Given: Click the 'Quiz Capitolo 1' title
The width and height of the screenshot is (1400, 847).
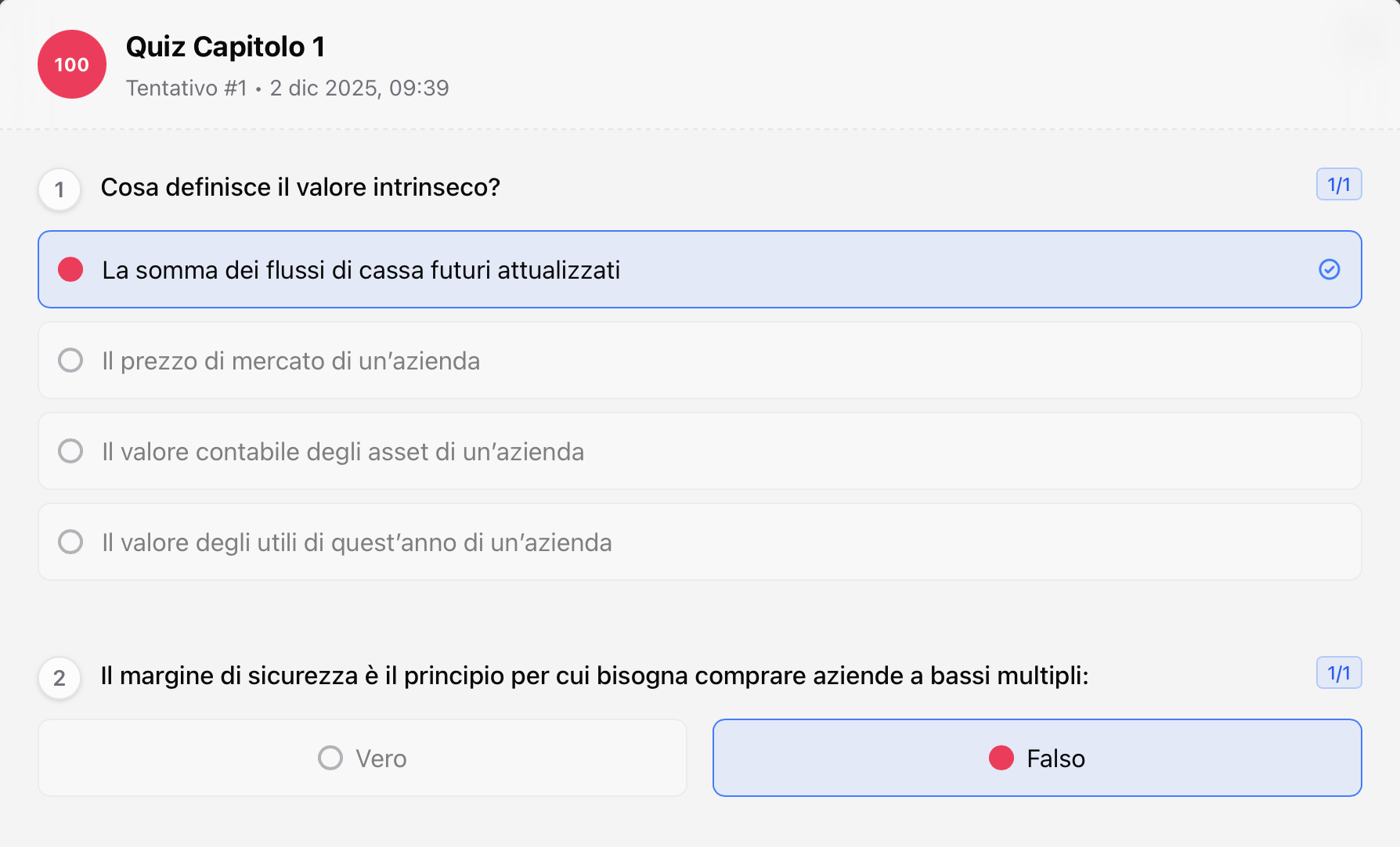Looking at the screenshot, I should [x=226, y=47].
